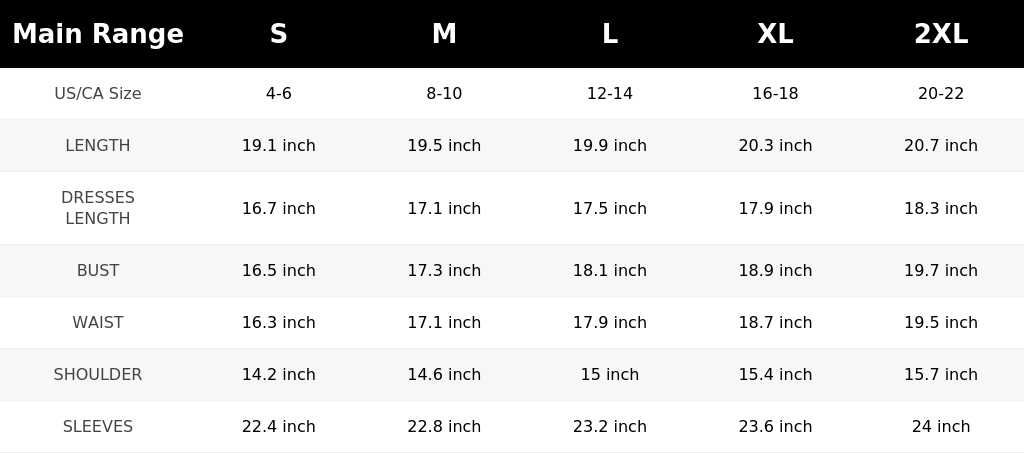Click the BUST row label
1024x453 pixels.
point(98,270)
